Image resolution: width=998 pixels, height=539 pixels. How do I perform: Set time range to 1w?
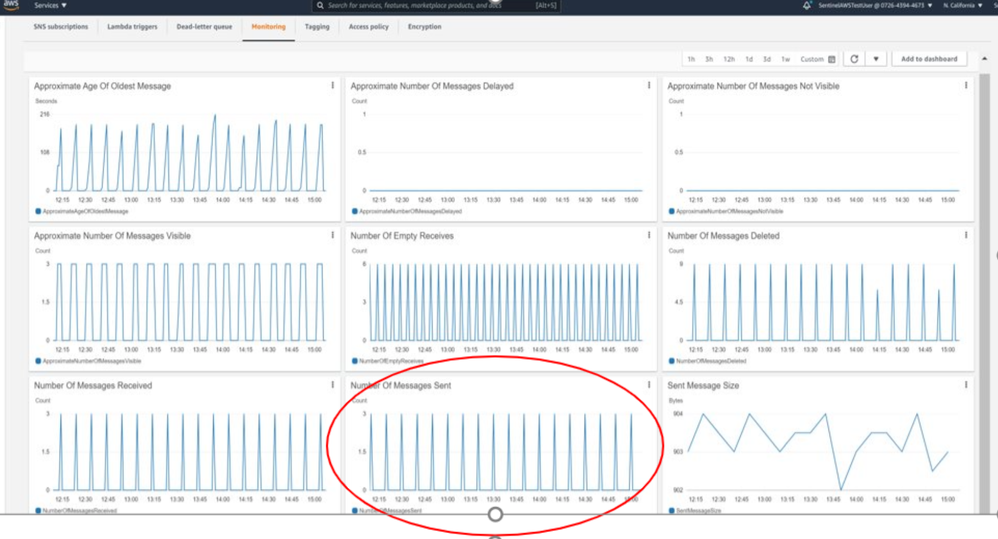point(785,59)
